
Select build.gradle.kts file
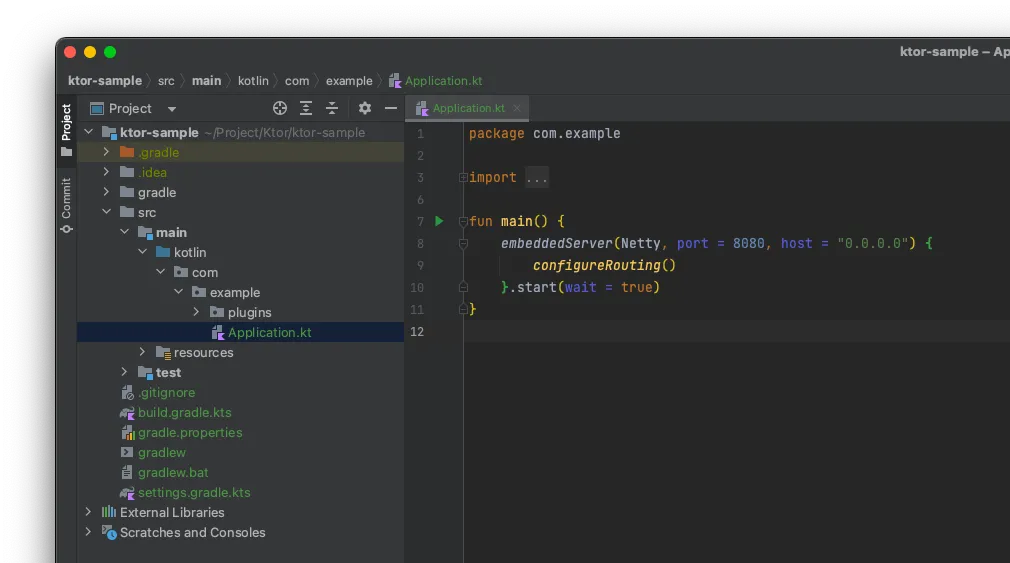coord(184,412)
